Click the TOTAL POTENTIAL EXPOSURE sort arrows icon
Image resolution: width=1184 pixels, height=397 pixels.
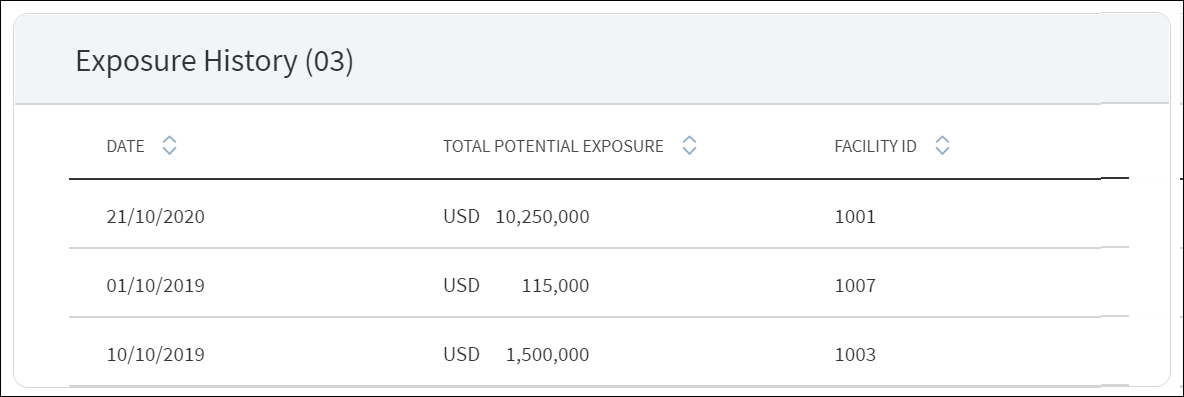coord(689,146)
